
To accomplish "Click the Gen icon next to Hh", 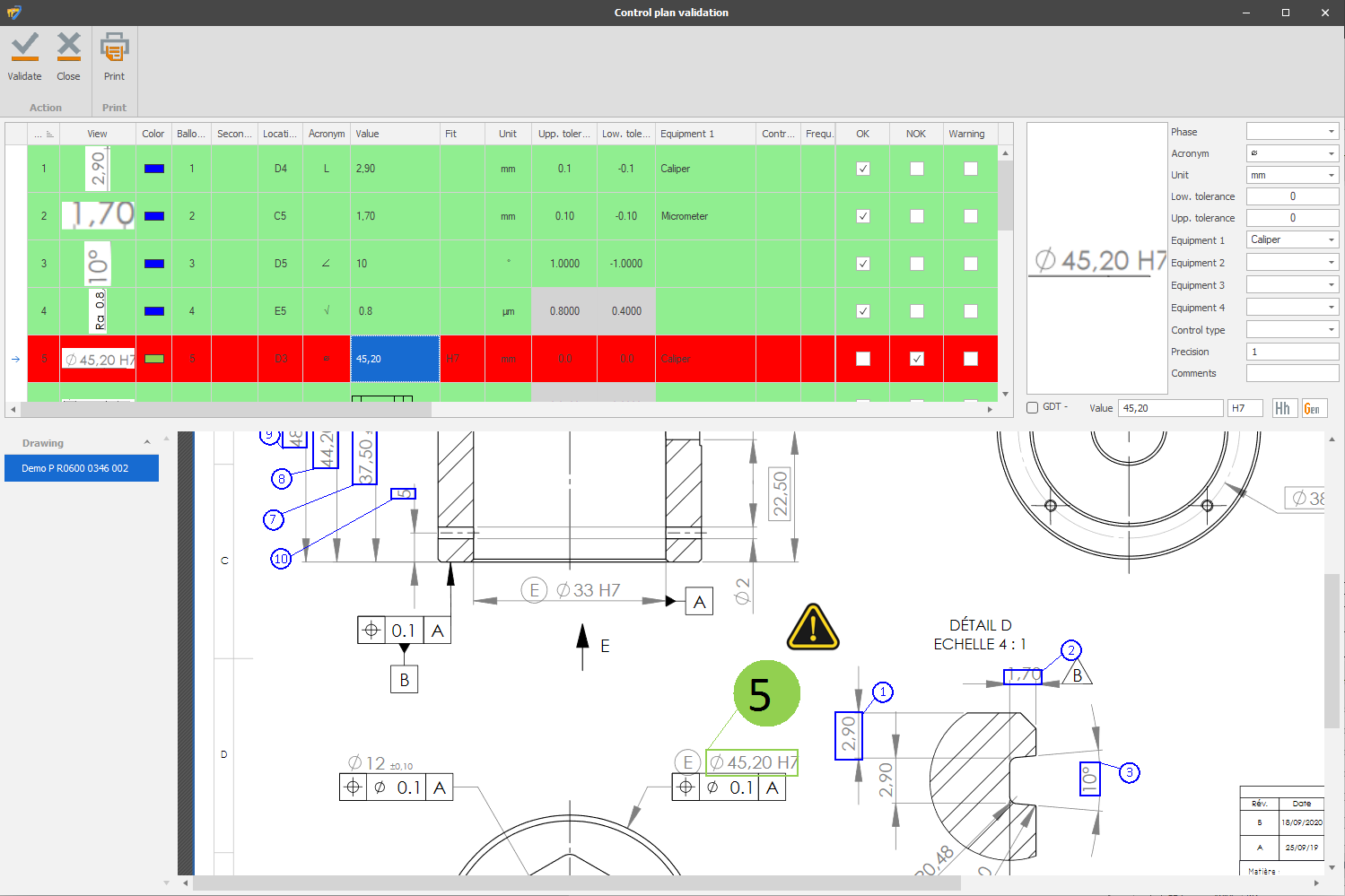I will click(x=1312, y=408).
